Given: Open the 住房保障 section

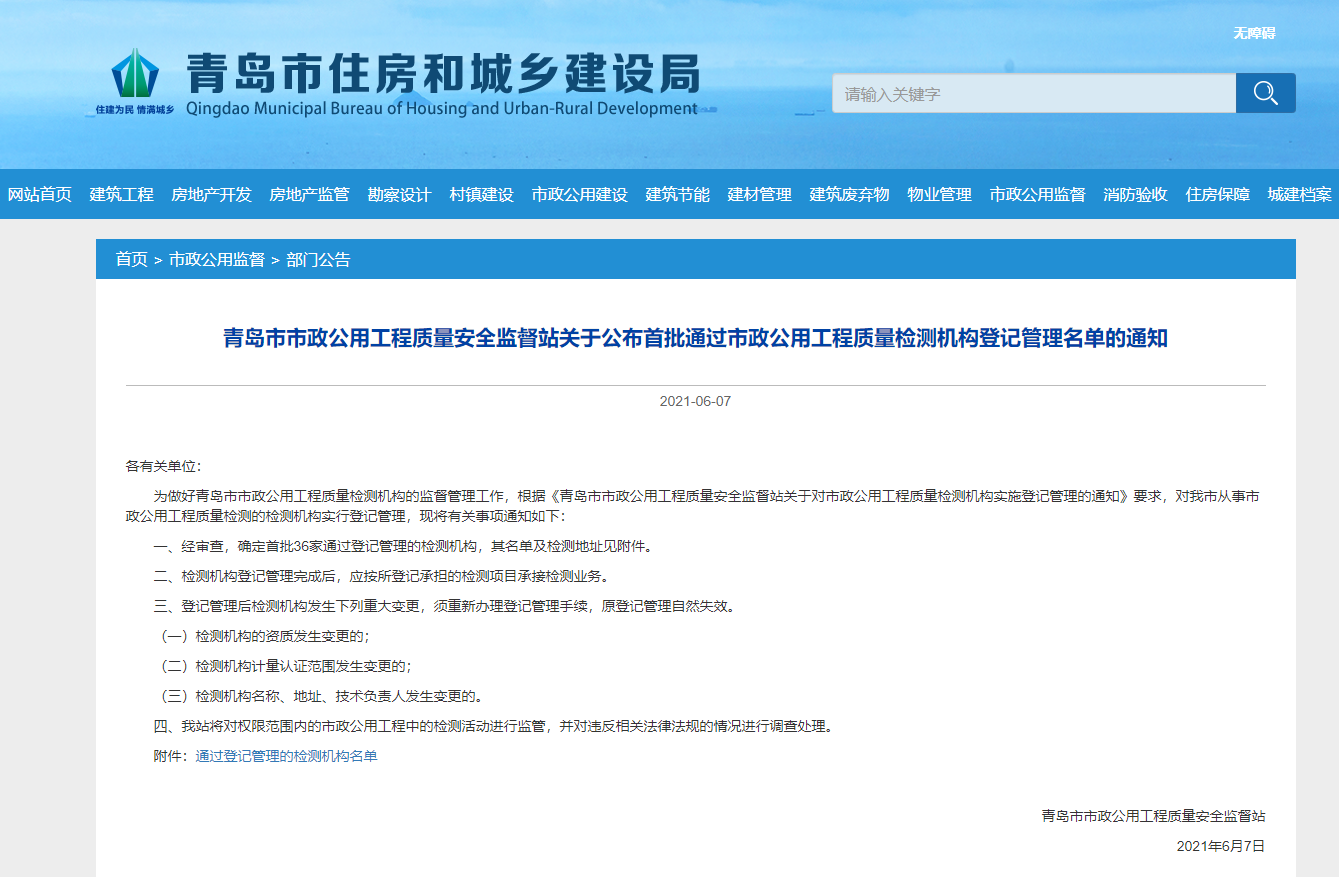Looking at the screenshot, I should 1217,195.
